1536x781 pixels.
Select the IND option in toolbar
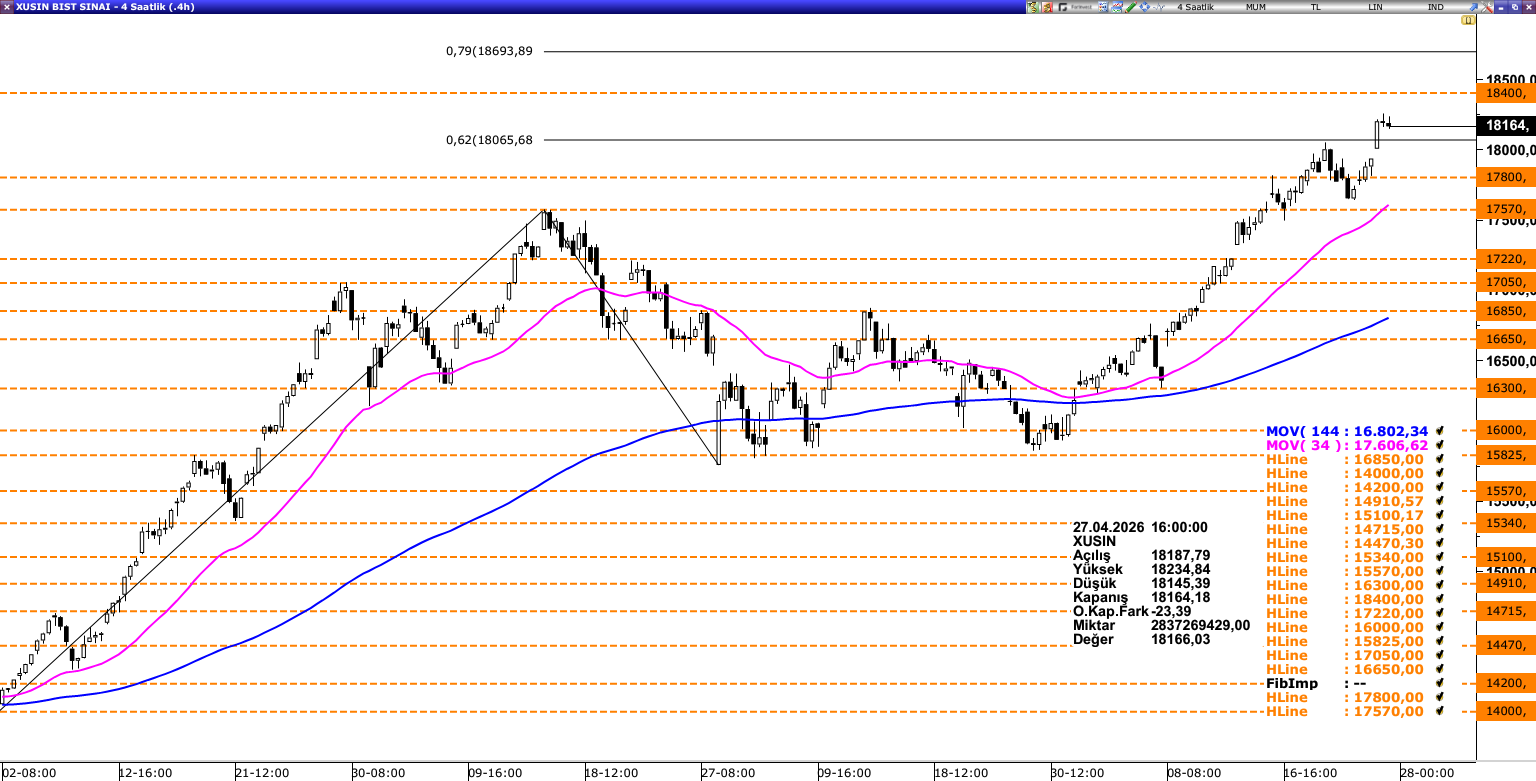coord(1435,7)
